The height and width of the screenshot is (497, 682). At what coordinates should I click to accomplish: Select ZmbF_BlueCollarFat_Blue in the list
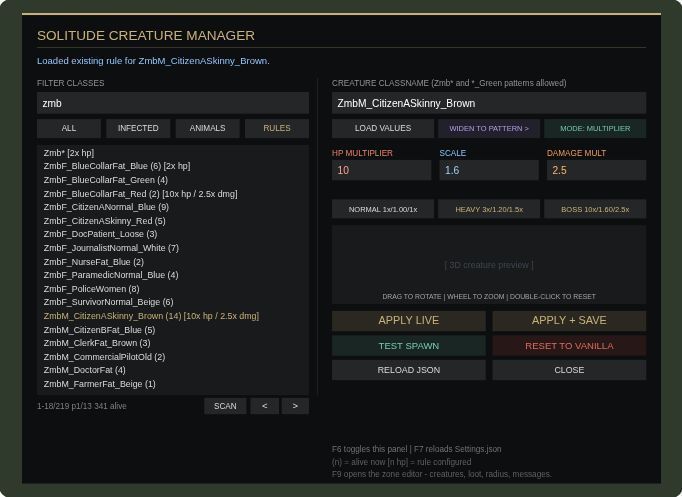tap(173, 166)
